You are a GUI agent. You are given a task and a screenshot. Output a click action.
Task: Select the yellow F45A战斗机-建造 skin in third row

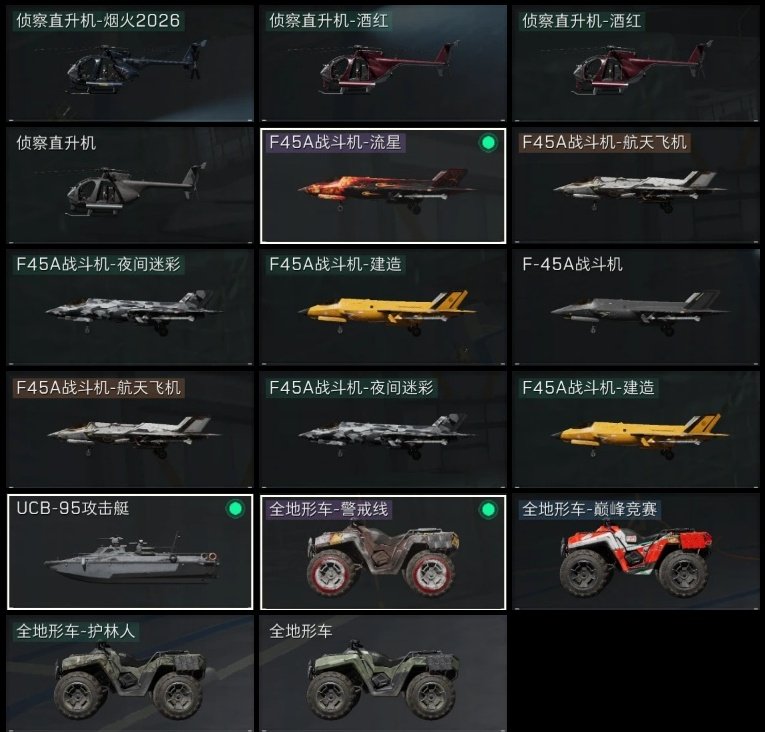point(383,307)
